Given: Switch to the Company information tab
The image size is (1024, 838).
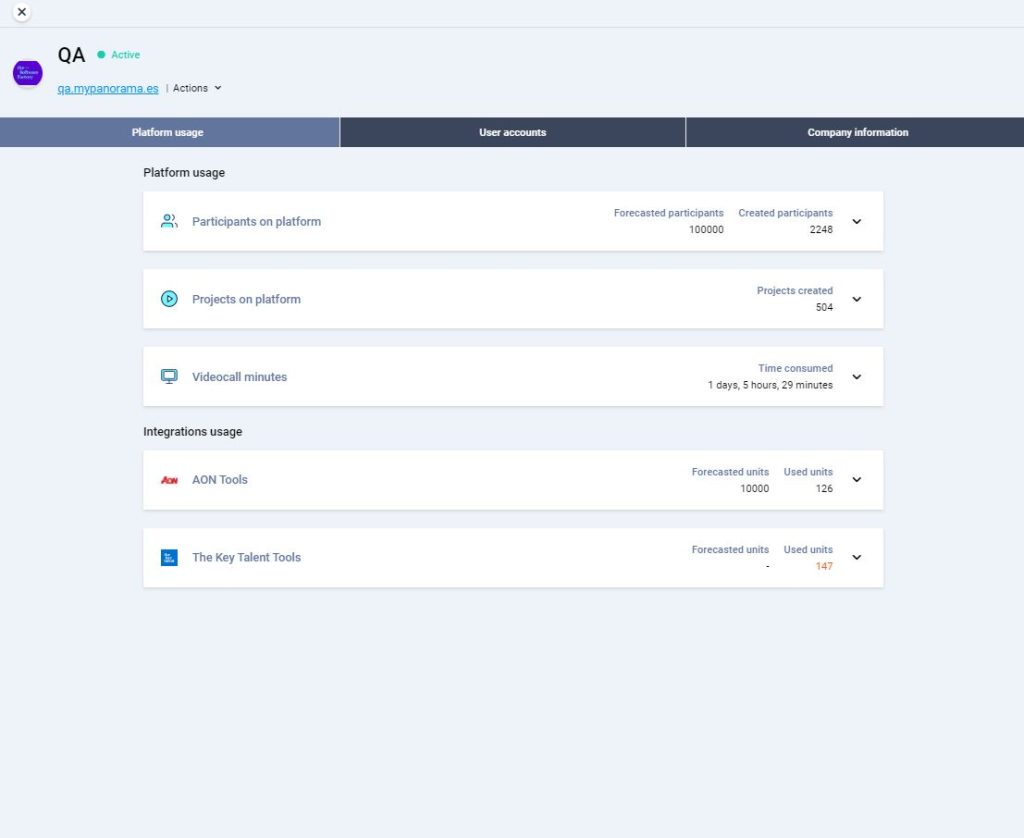Looking at the screenshot, I should click(857, 132).
